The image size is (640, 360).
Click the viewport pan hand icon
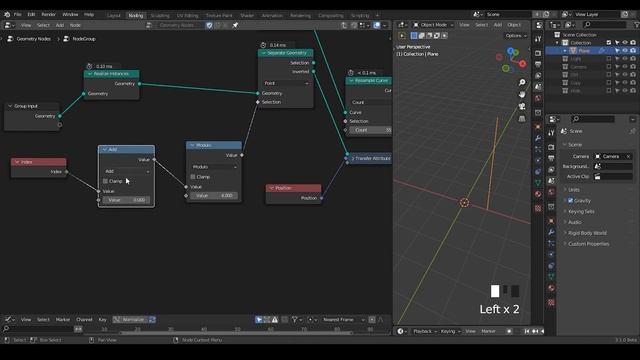point(522,94)
